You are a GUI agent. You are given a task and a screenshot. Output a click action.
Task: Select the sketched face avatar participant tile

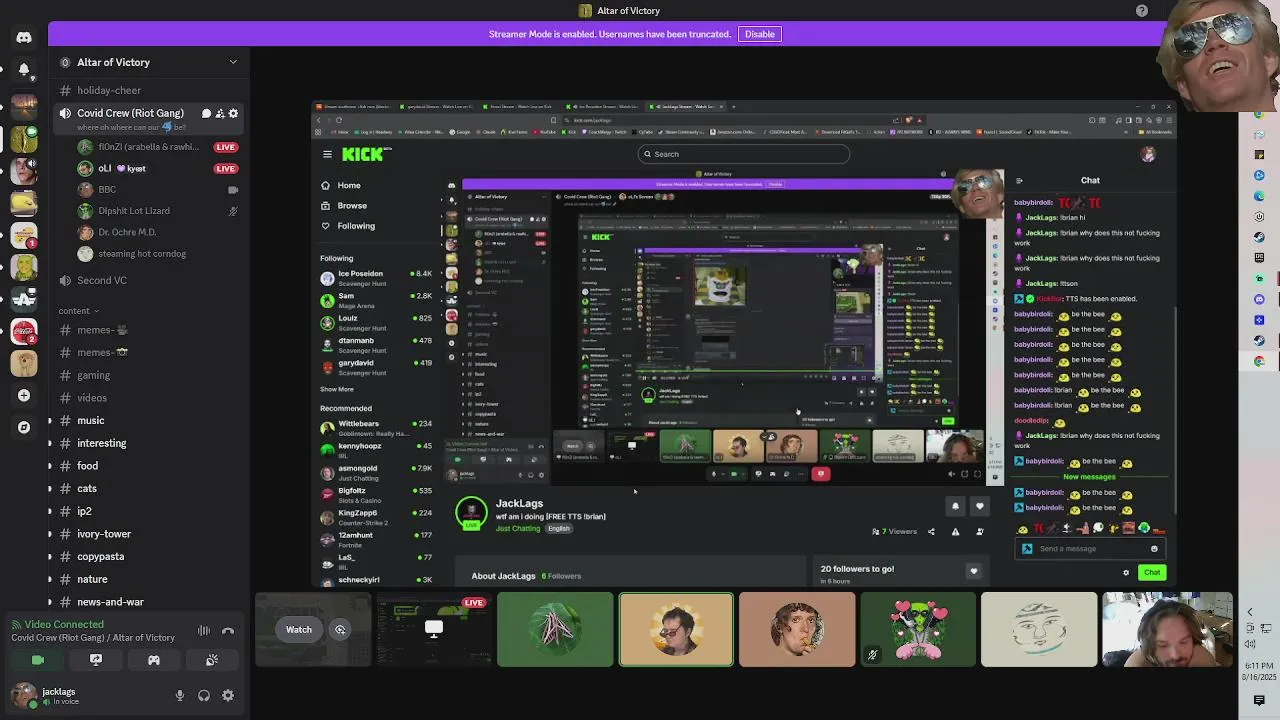(x=1039, y=629)
